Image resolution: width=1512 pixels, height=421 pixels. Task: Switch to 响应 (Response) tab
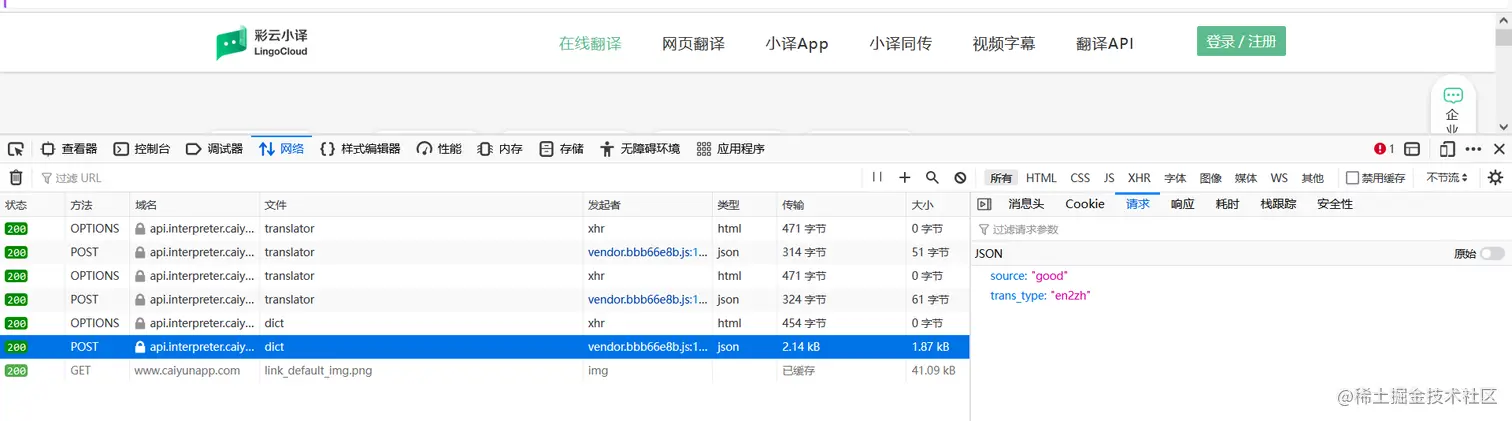pyautogui.click(x=1183, y=204)
